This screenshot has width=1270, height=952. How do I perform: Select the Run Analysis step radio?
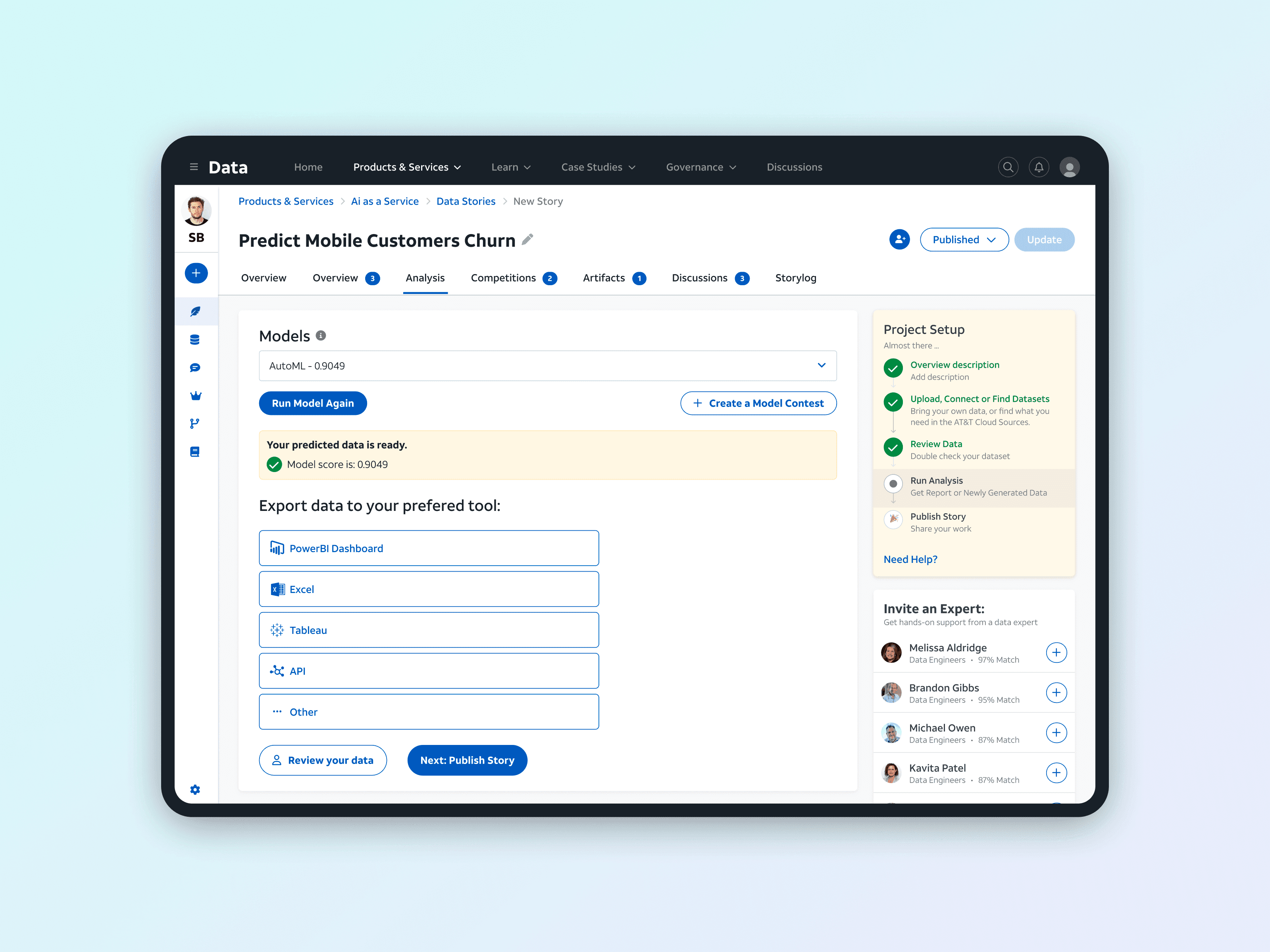(x=893, y=484)
